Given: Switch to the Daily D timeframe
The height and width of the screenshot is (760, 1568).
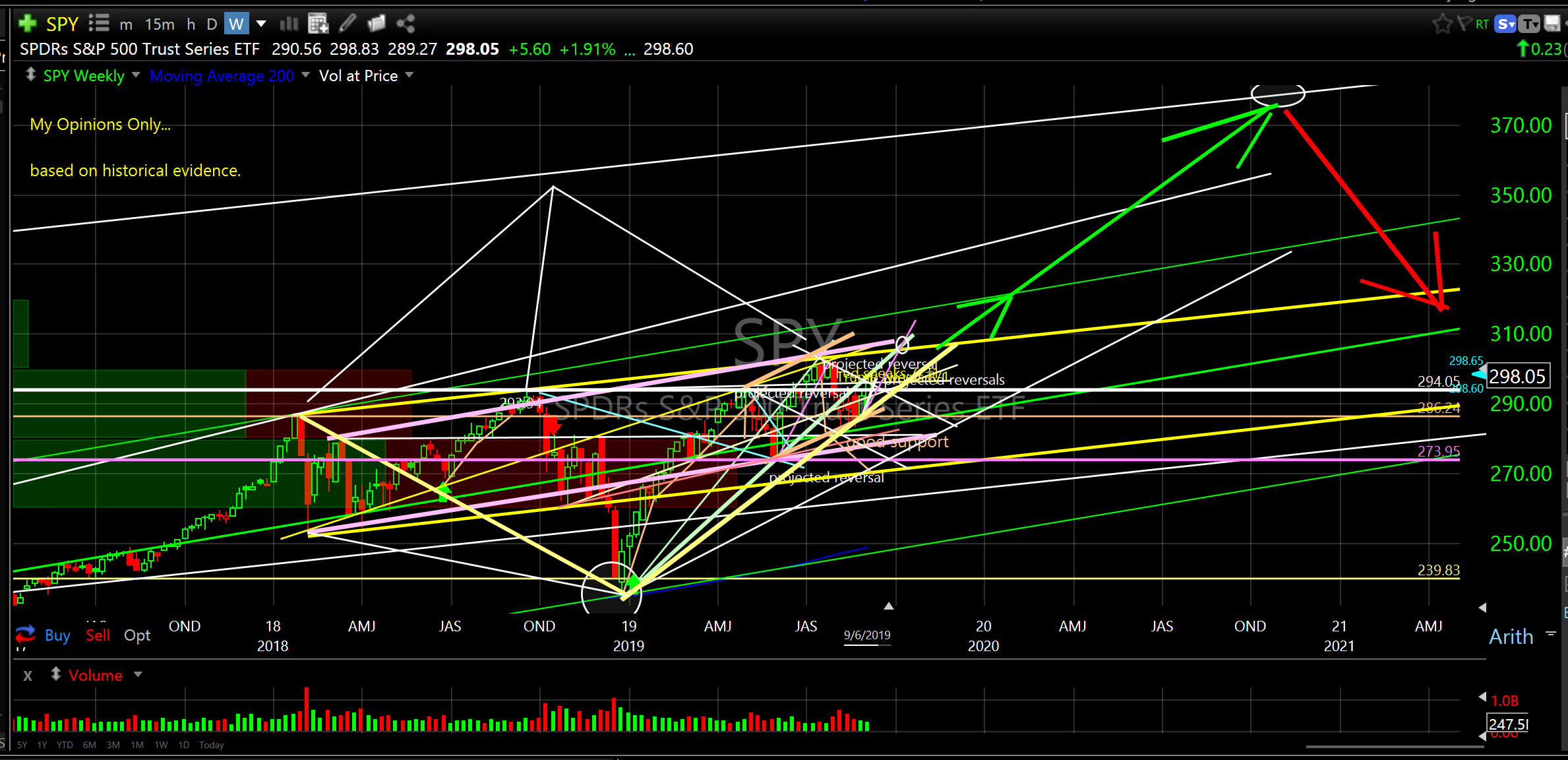Looking at the screenshot, I should pyautogui.click(x=212, y=24).
